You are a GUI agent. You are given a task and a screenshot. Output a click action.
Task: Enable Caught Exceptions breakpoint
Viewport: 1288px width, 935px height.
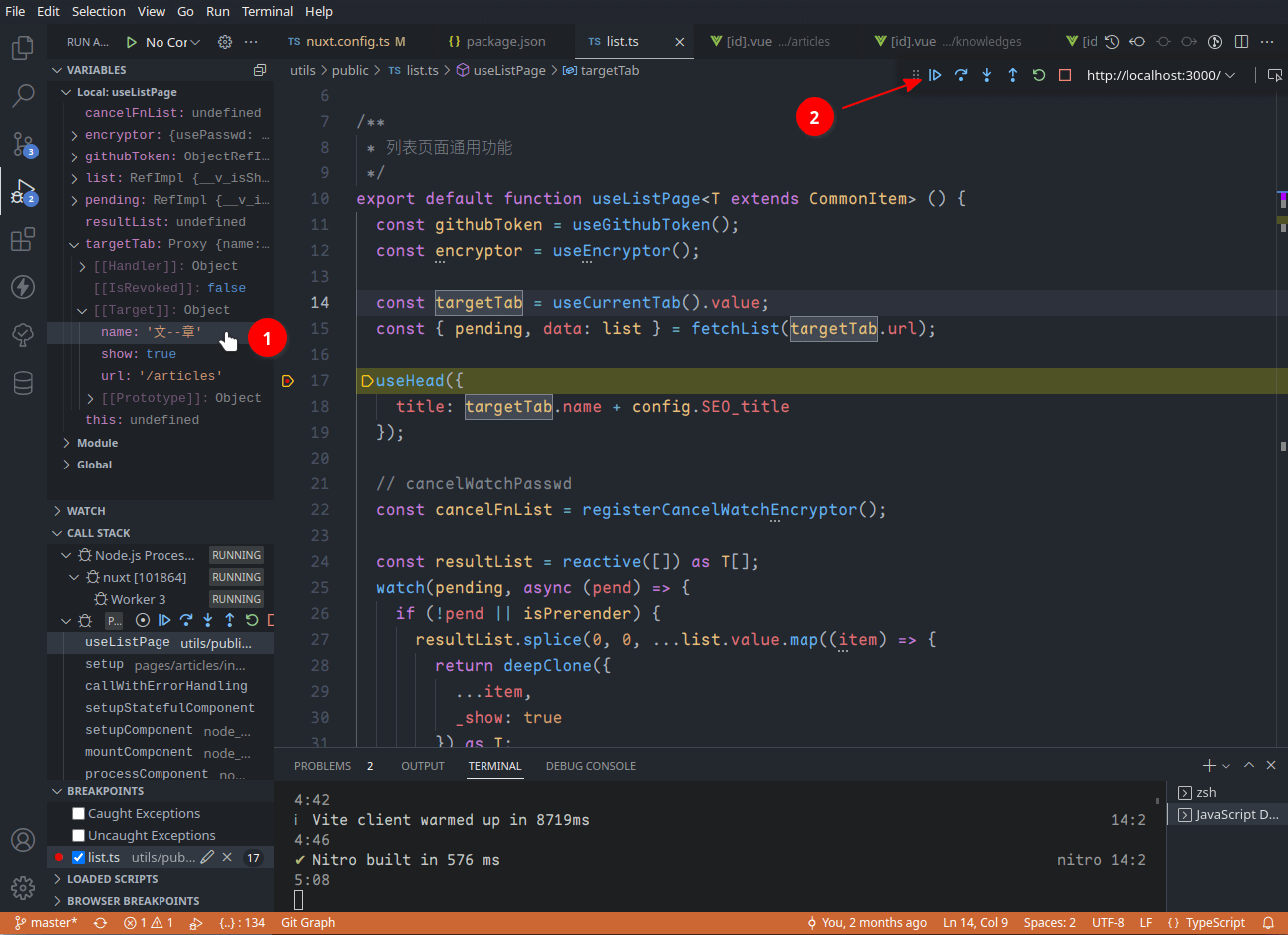(x=79, y=814)
